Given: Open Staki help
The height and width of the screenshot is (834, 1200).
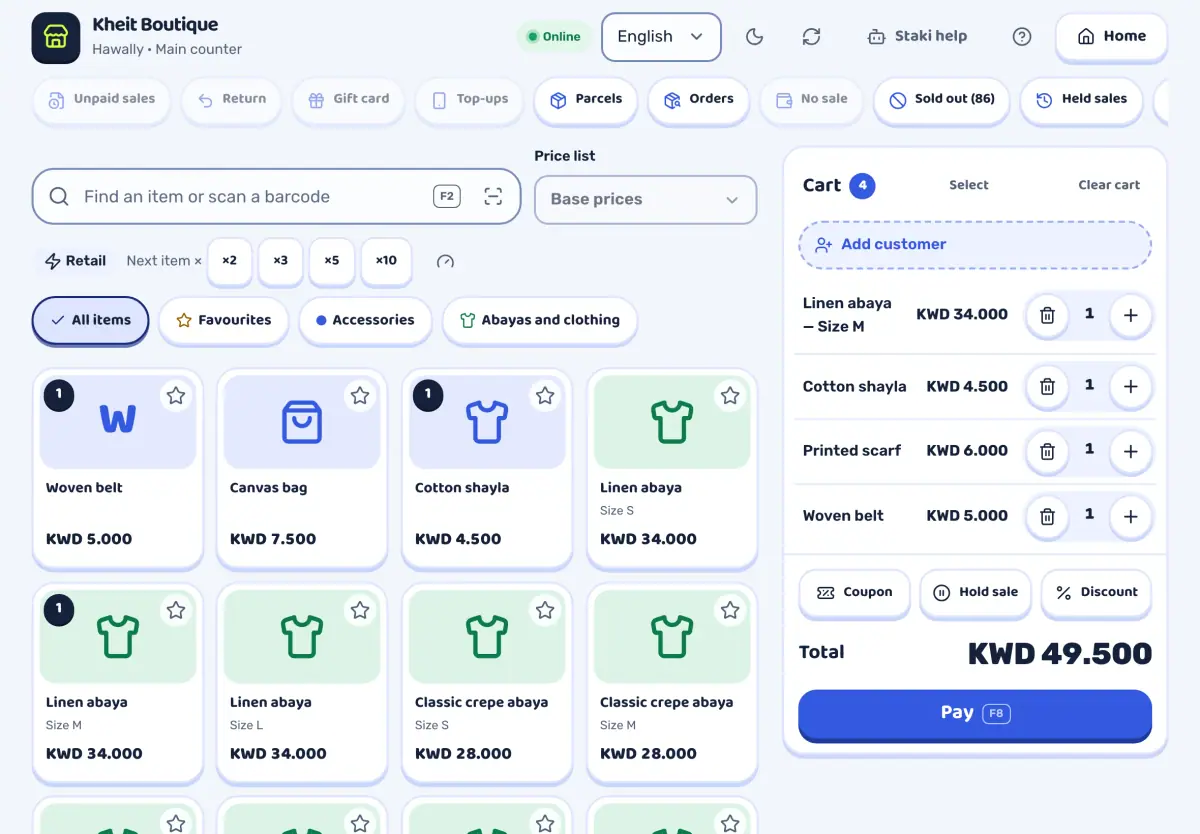Looking at the screenshot, I should (917, 37).
